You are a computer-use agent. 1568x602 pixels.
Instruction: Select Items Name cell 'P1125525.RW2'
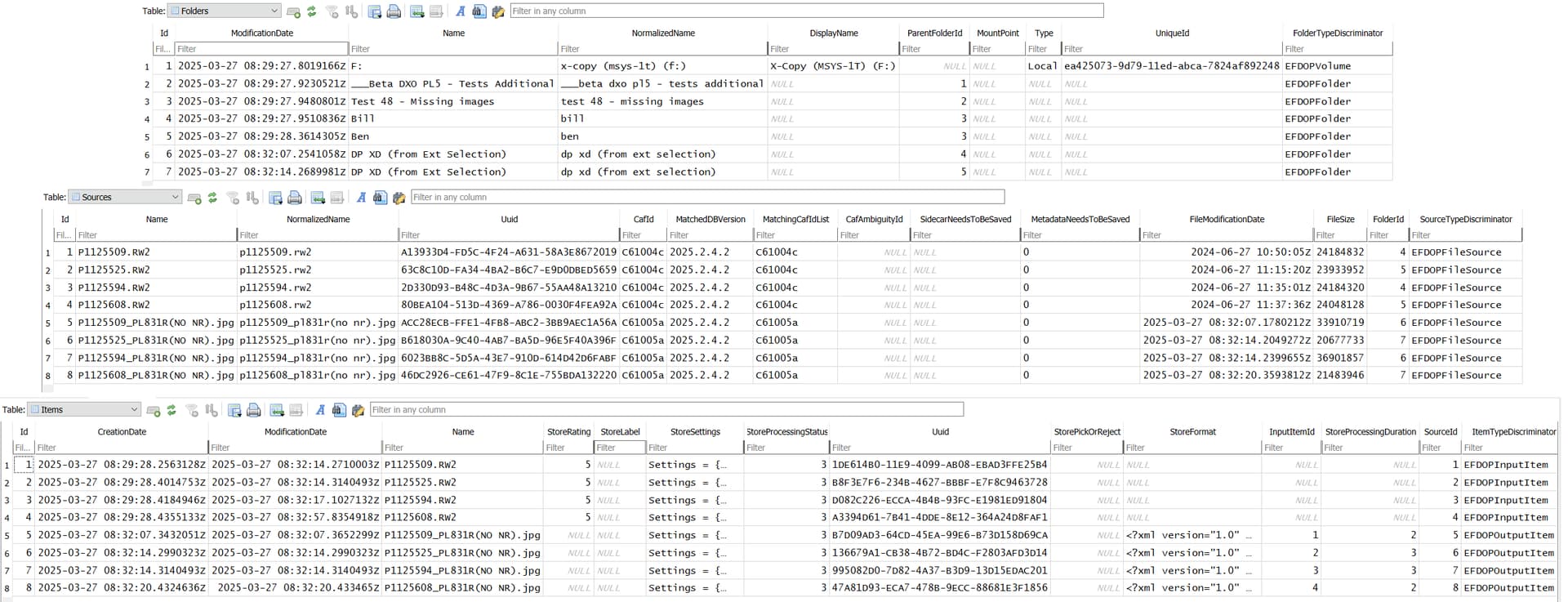(x=462, y=484)
